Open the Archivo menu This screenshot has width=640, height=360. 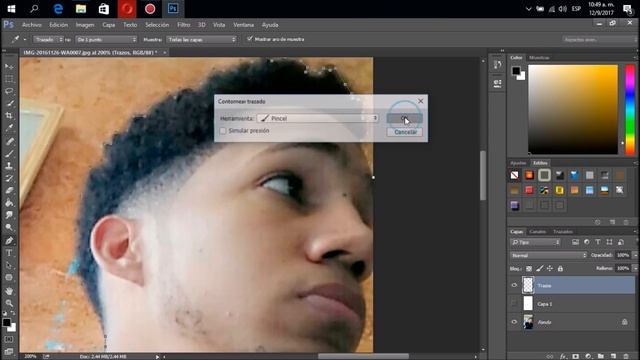click(x=31, y=25)
